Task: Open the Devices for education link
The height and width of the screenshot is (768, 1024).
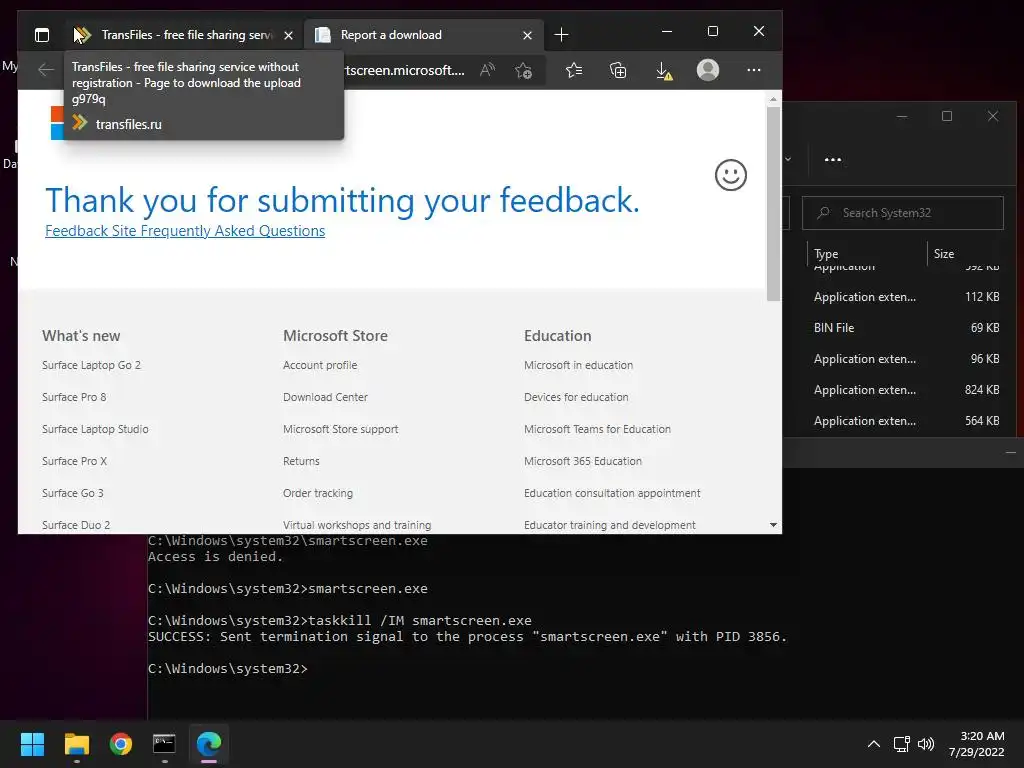Action: (576, 397)
